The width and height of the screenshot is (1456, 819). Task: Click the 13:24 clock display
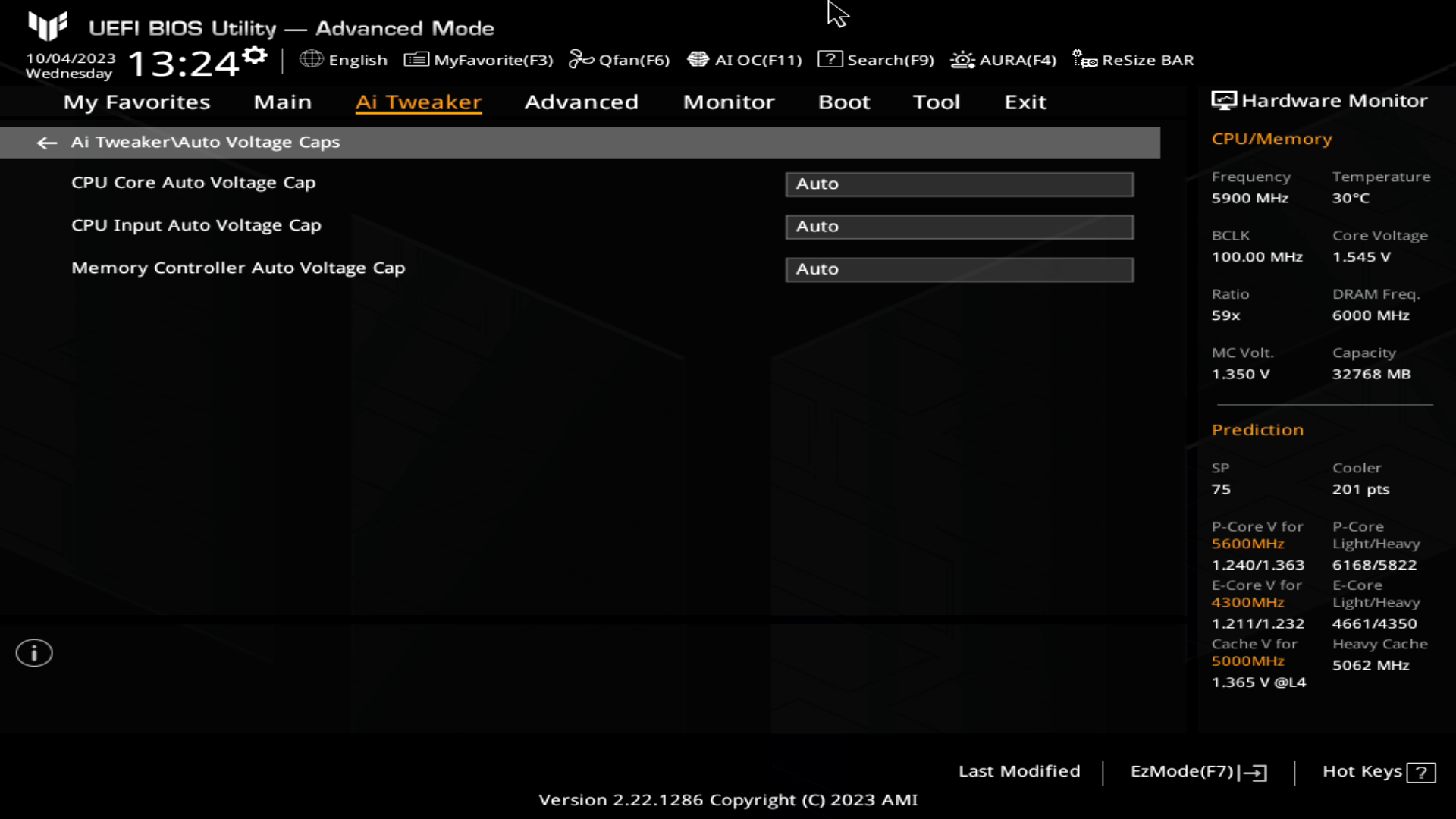point(184,63)
